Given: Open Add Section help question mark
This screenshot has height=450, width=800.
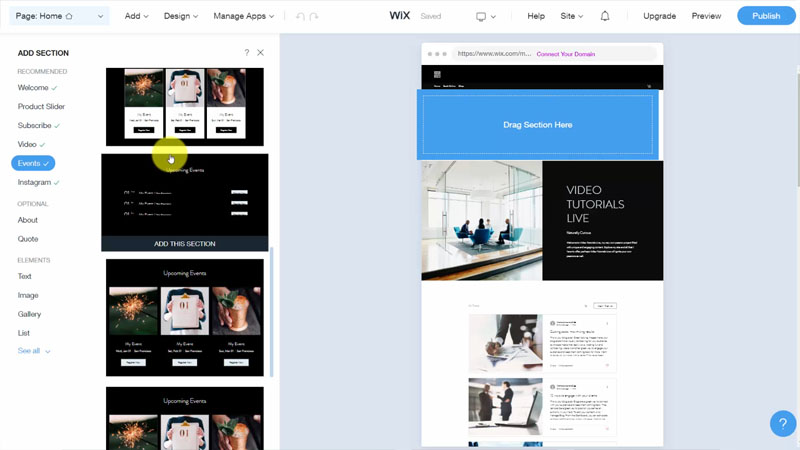Looking at the screenshot, I should [247, 53].
